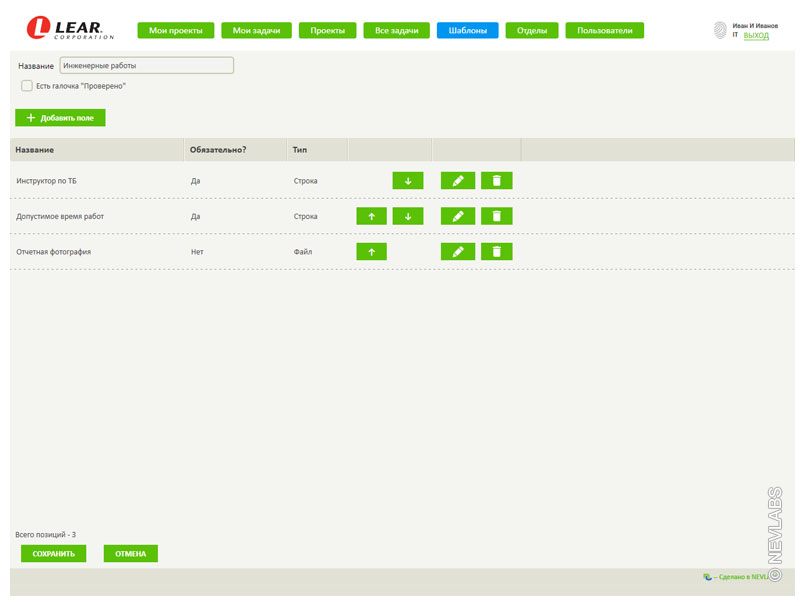Switch to the 'Мои задачи' tab
Viewport: 805px width, 606px height.
coord(256,31)
